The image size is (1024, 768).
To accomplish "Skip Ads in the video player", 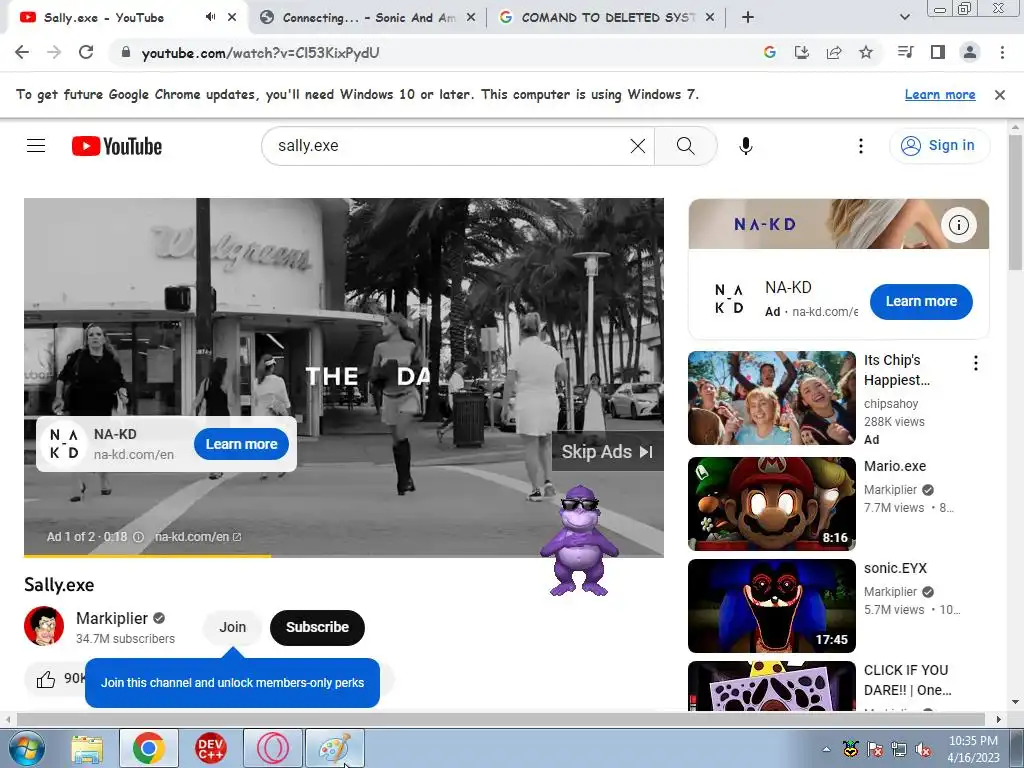I will pos(607,451).
